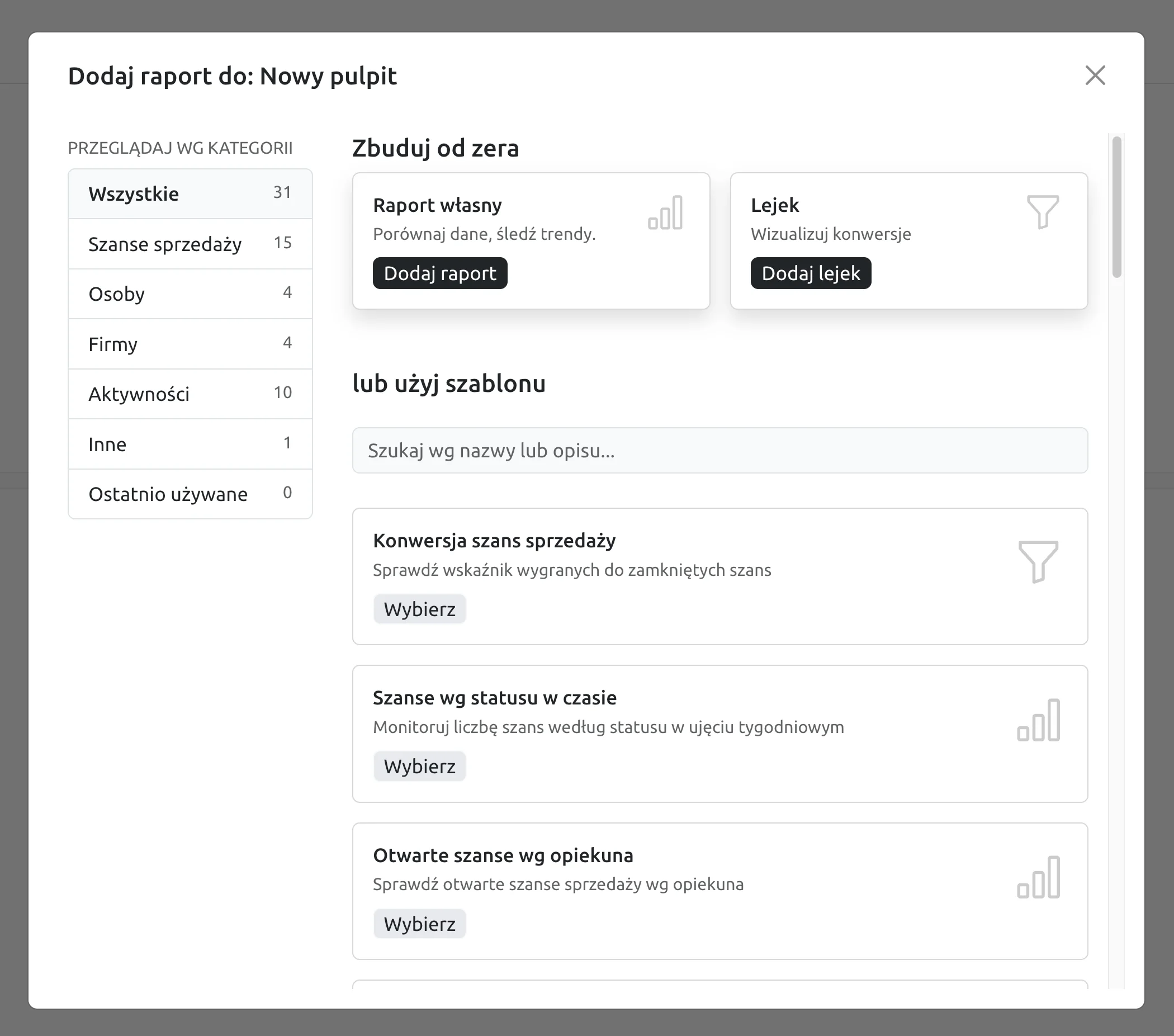
Task: Switch to the Osoby category
Action: tap(190, 294)
